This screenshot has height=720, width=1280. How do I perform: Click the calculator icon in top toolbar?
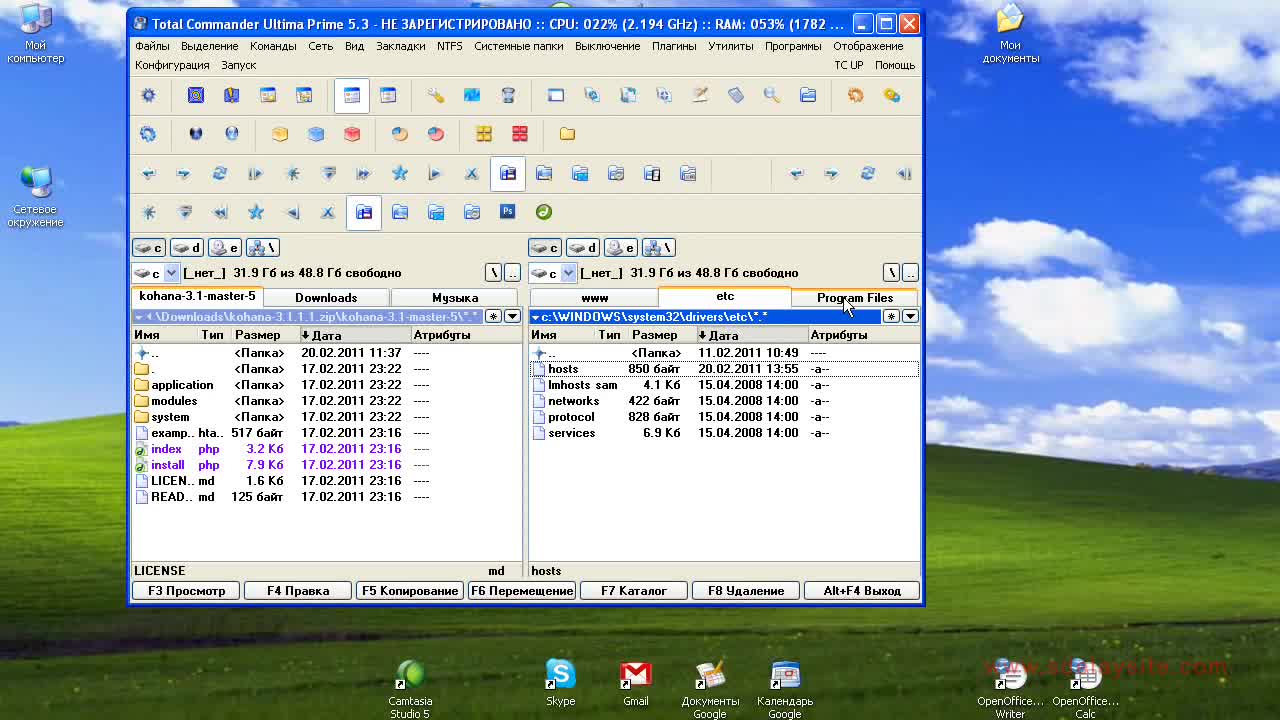(x=736, y=96)
